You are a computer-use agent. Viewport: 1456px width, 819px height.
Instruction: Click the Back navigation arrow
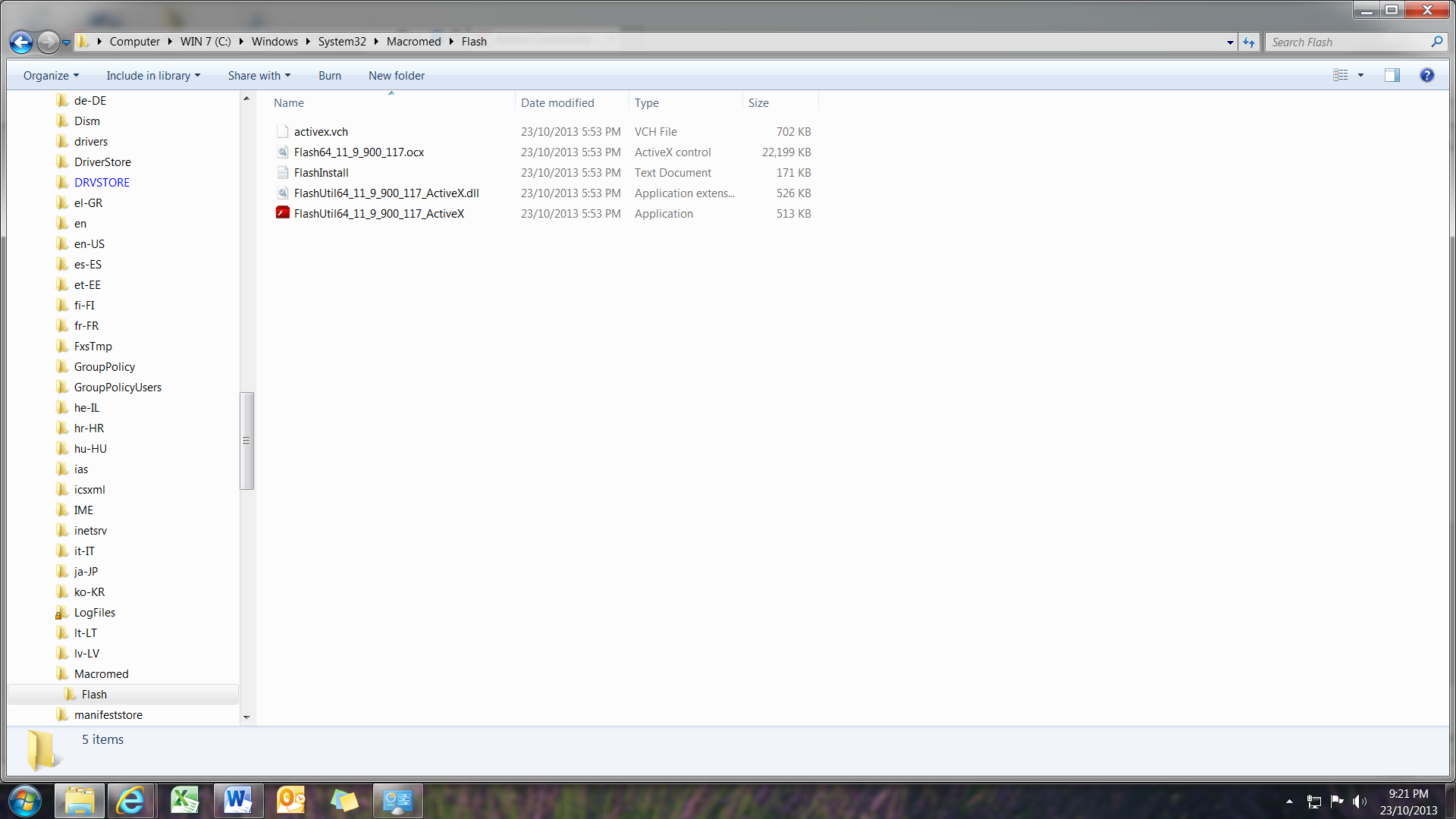coord(20,42)
